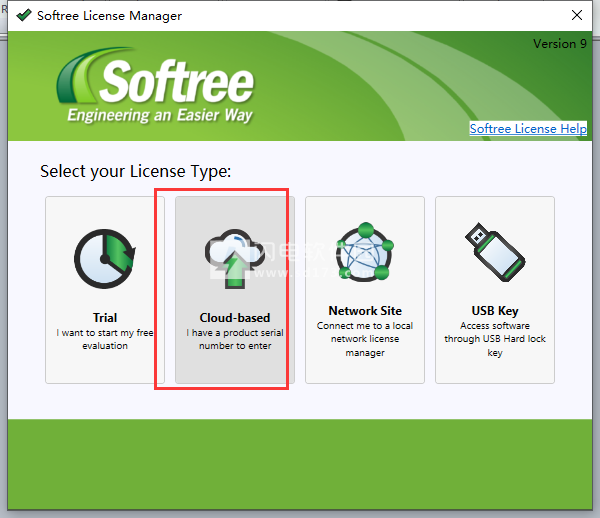Click the 'Select your License Type:' heading
Image resolution: width=600 pixels, height=518 pixels.
point(136,171)
